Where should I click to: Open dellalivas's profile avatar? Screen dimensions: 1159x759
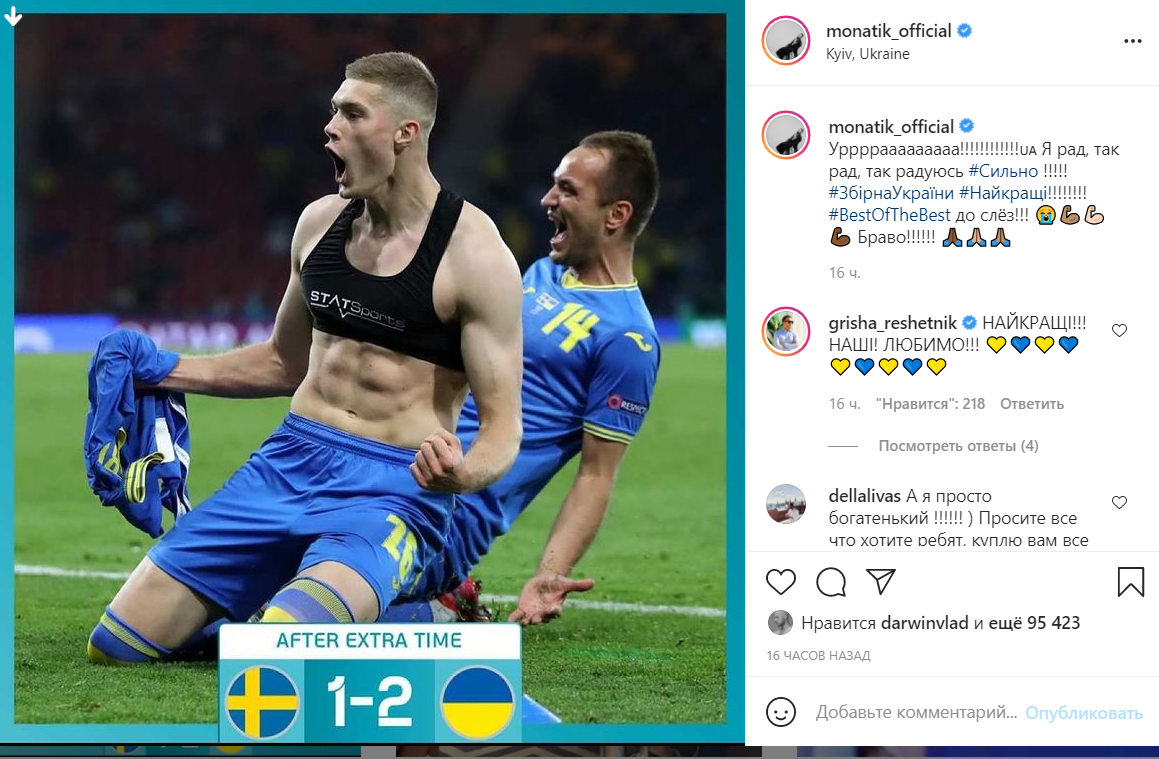pyautogui.click(x=786, y=504)
